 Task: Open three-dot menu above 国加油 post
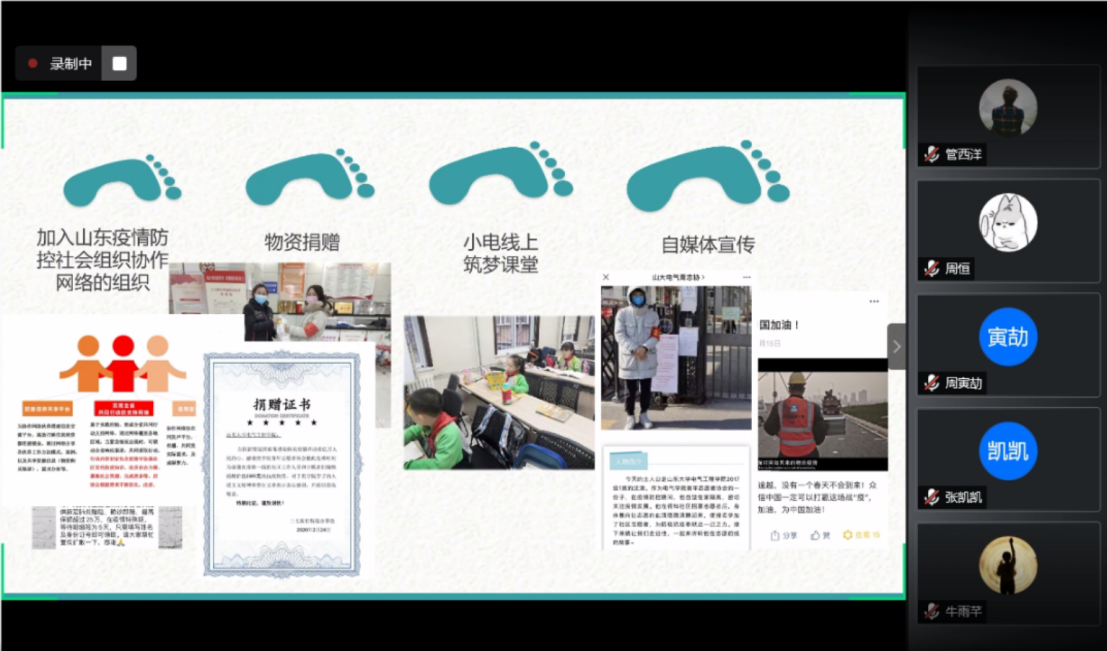(874, 301)
